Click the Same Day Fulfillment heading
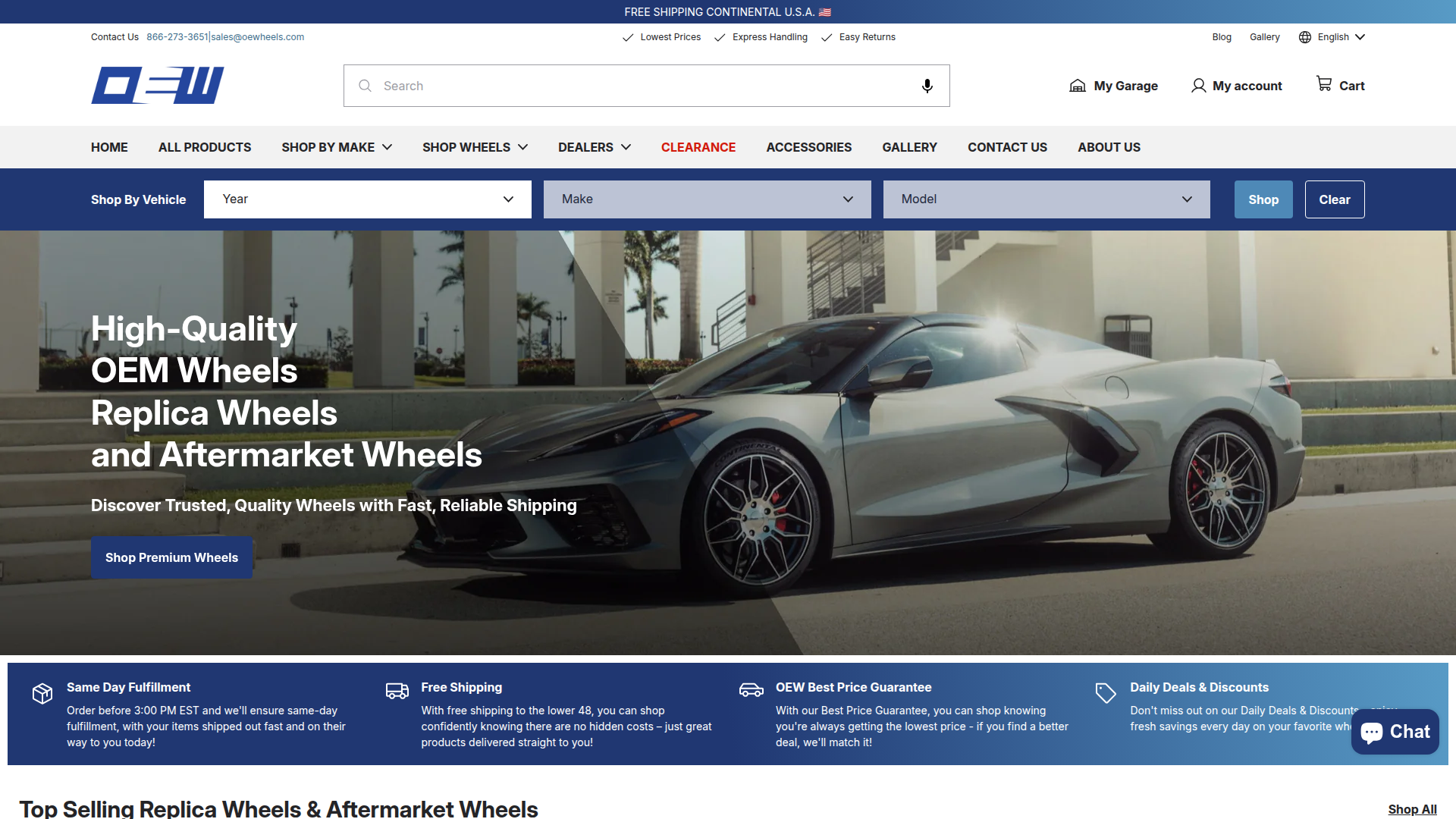This screenshot has height=819, width=1456. (x=128, y=687)
